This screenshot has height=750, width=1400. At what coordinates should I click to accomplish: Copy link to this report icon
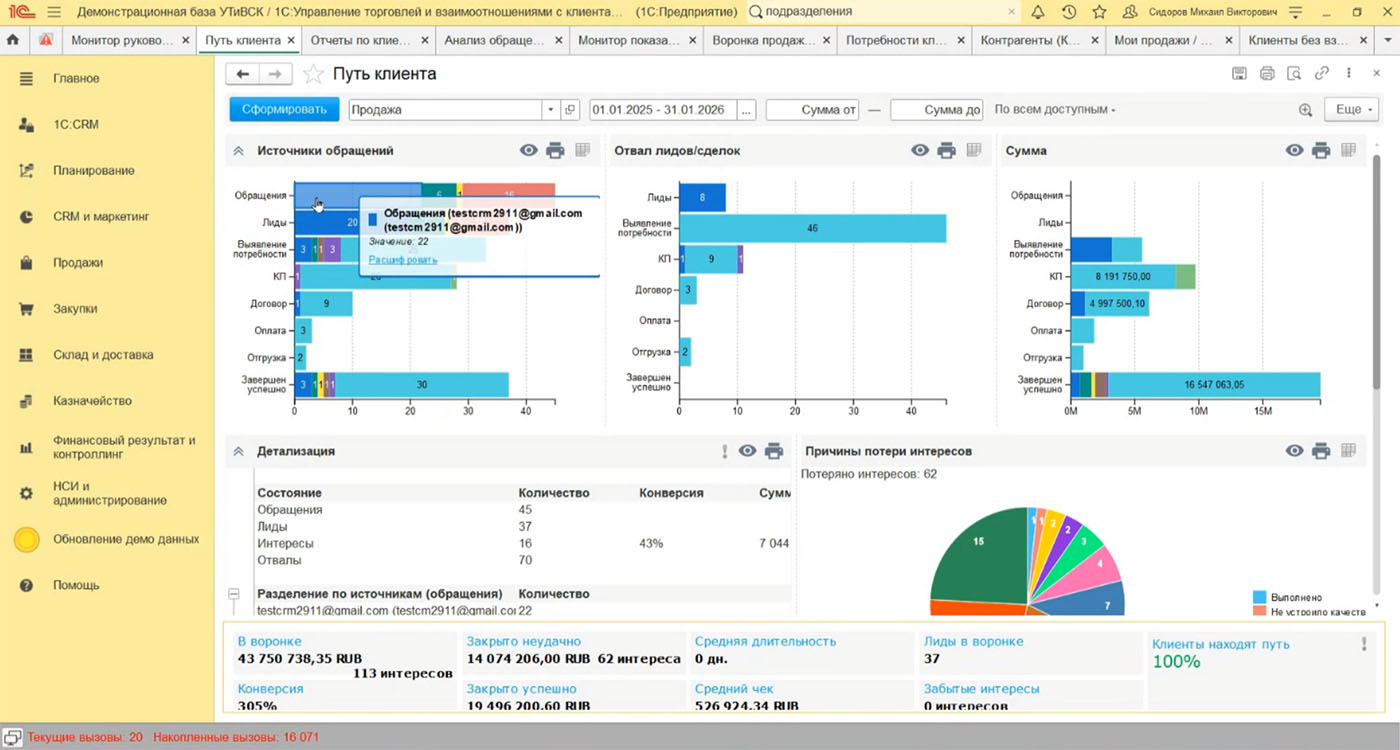coord(1322,73)
